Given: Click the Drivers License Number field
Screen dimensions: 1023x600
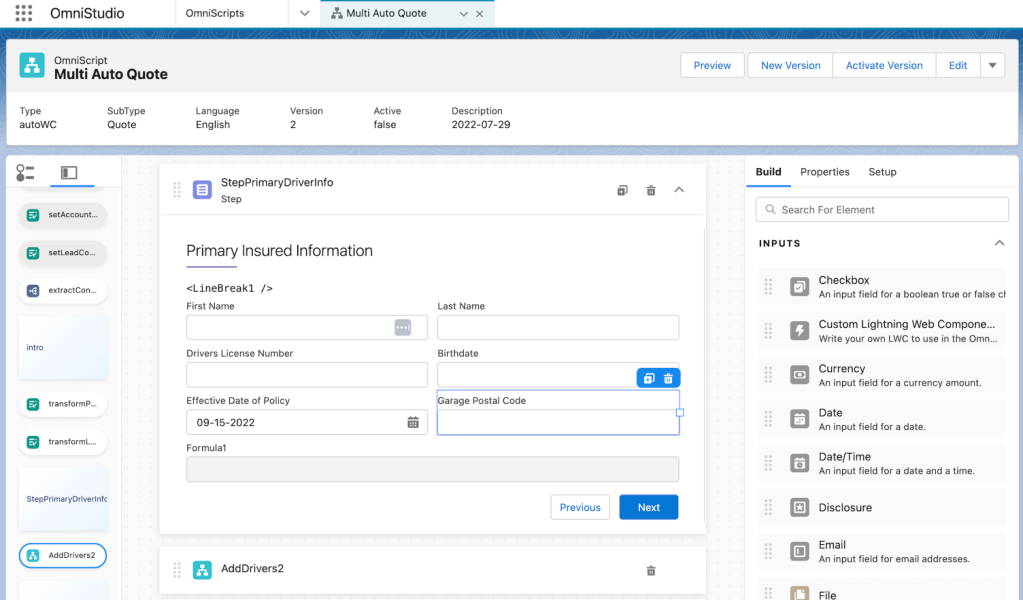Looking at the screenshot, I should point(307,375).
